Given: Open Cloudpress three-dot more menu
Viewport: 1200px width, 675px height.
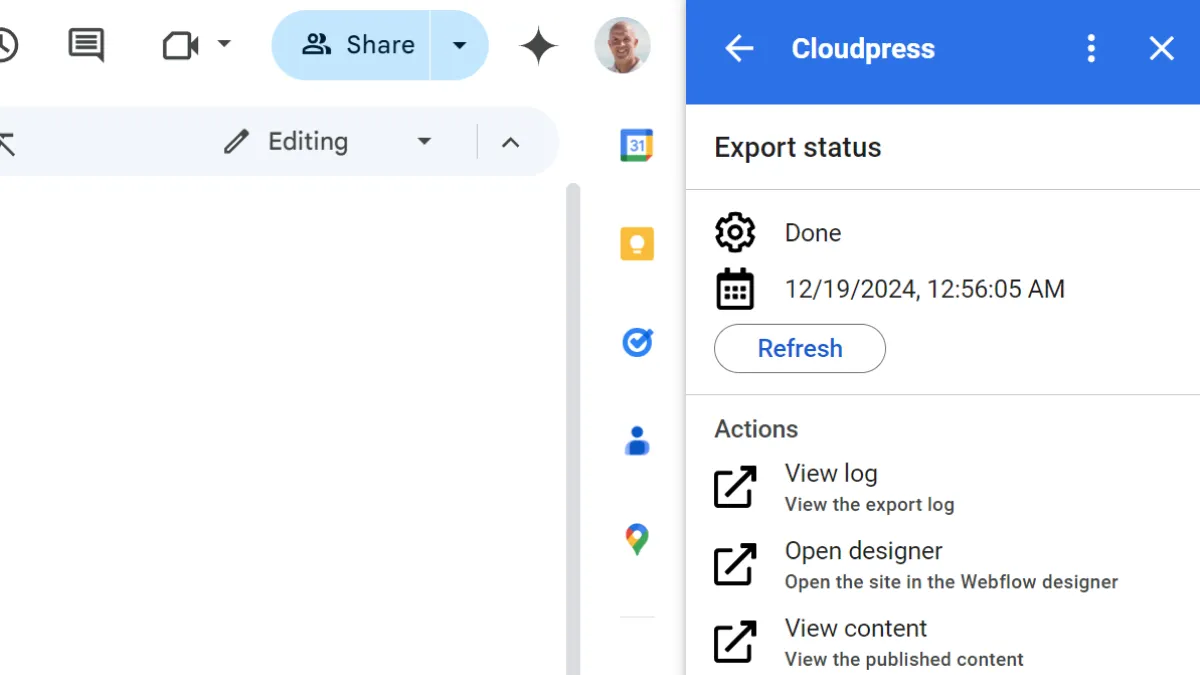Looking at the screenshot, I should tap(1091, 48).
